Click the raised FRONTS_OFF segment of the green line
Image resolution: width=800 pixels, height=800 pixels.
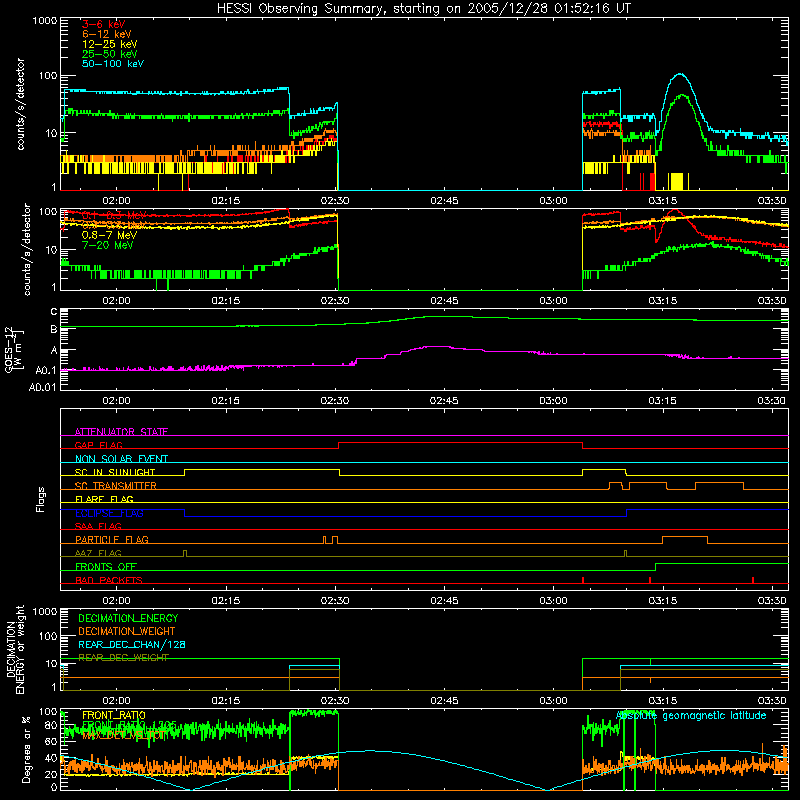tap(721, 564)
